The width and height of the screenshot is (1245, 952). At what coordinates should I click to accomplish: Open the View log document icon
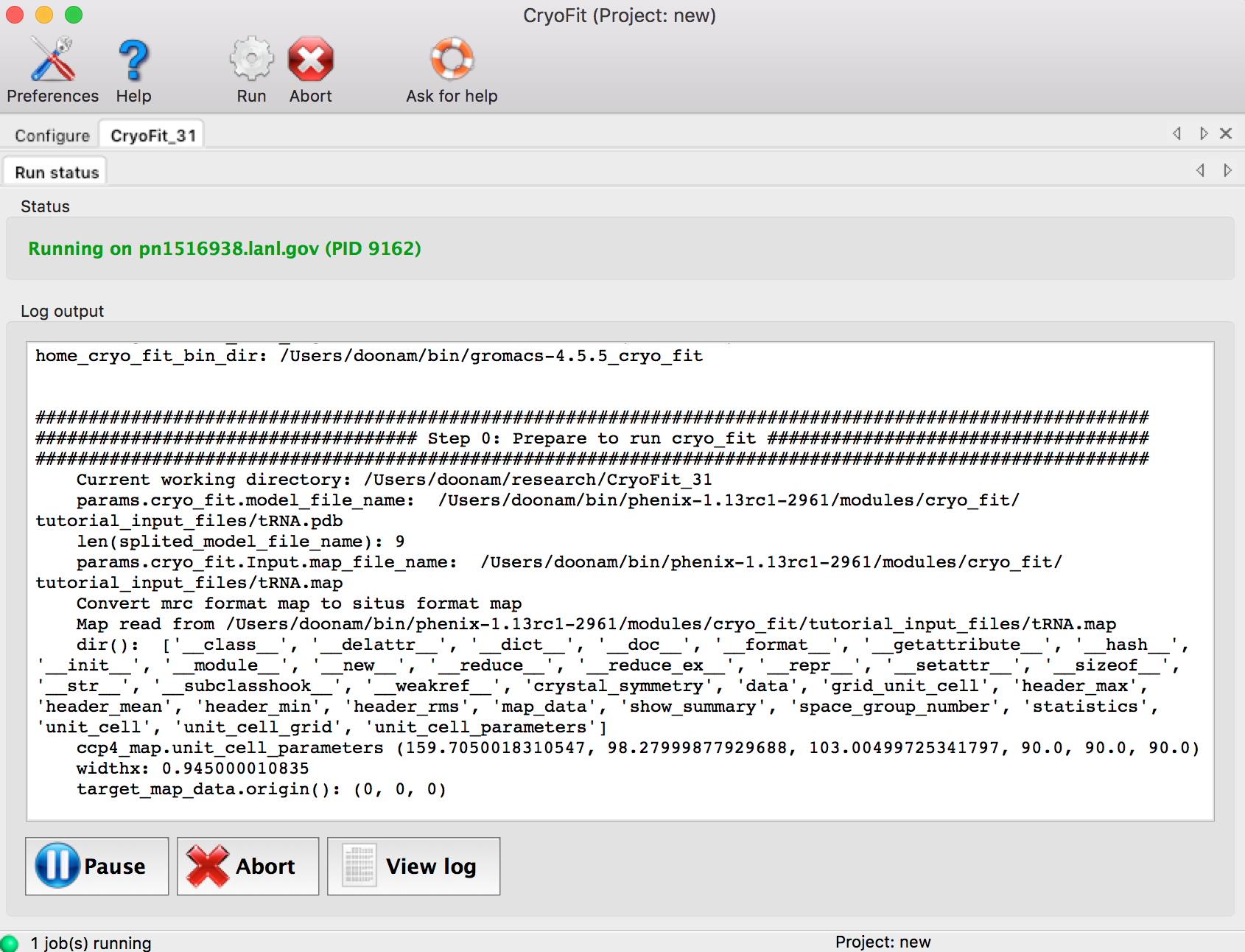(359, 867)
